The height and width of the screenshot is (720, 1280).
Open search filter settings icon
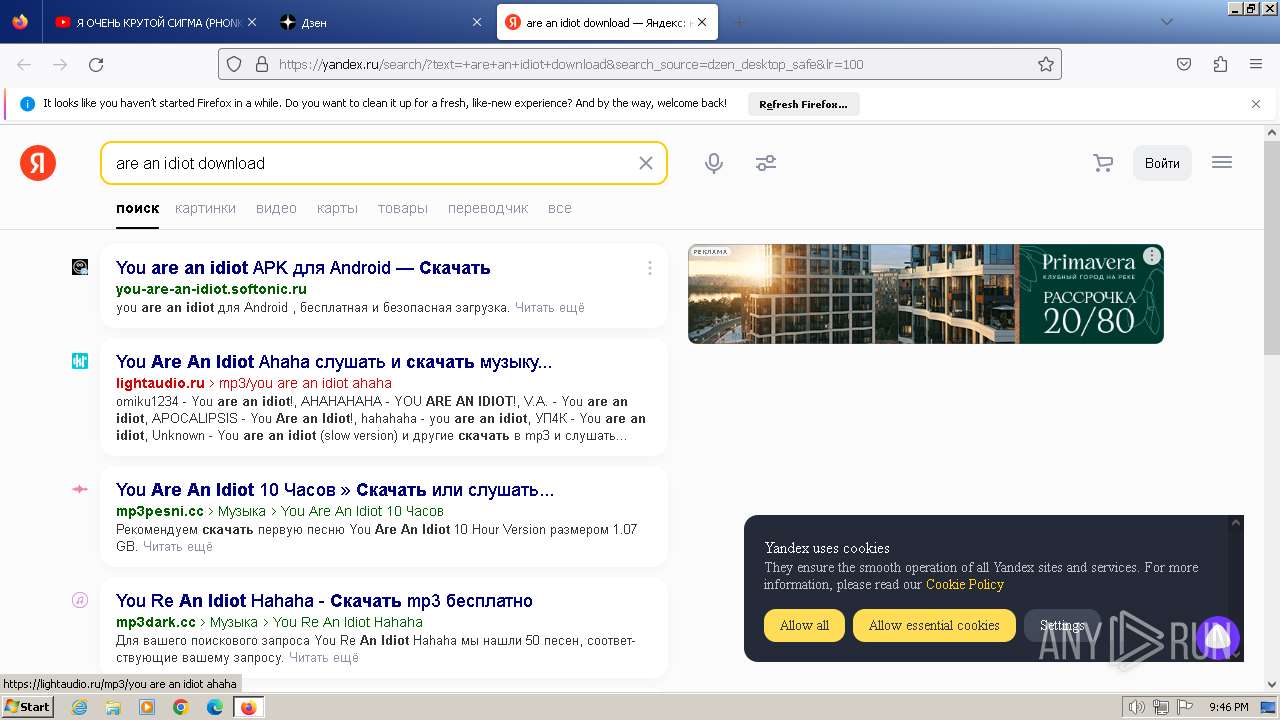pyautogui.click(x=766, y=163)
